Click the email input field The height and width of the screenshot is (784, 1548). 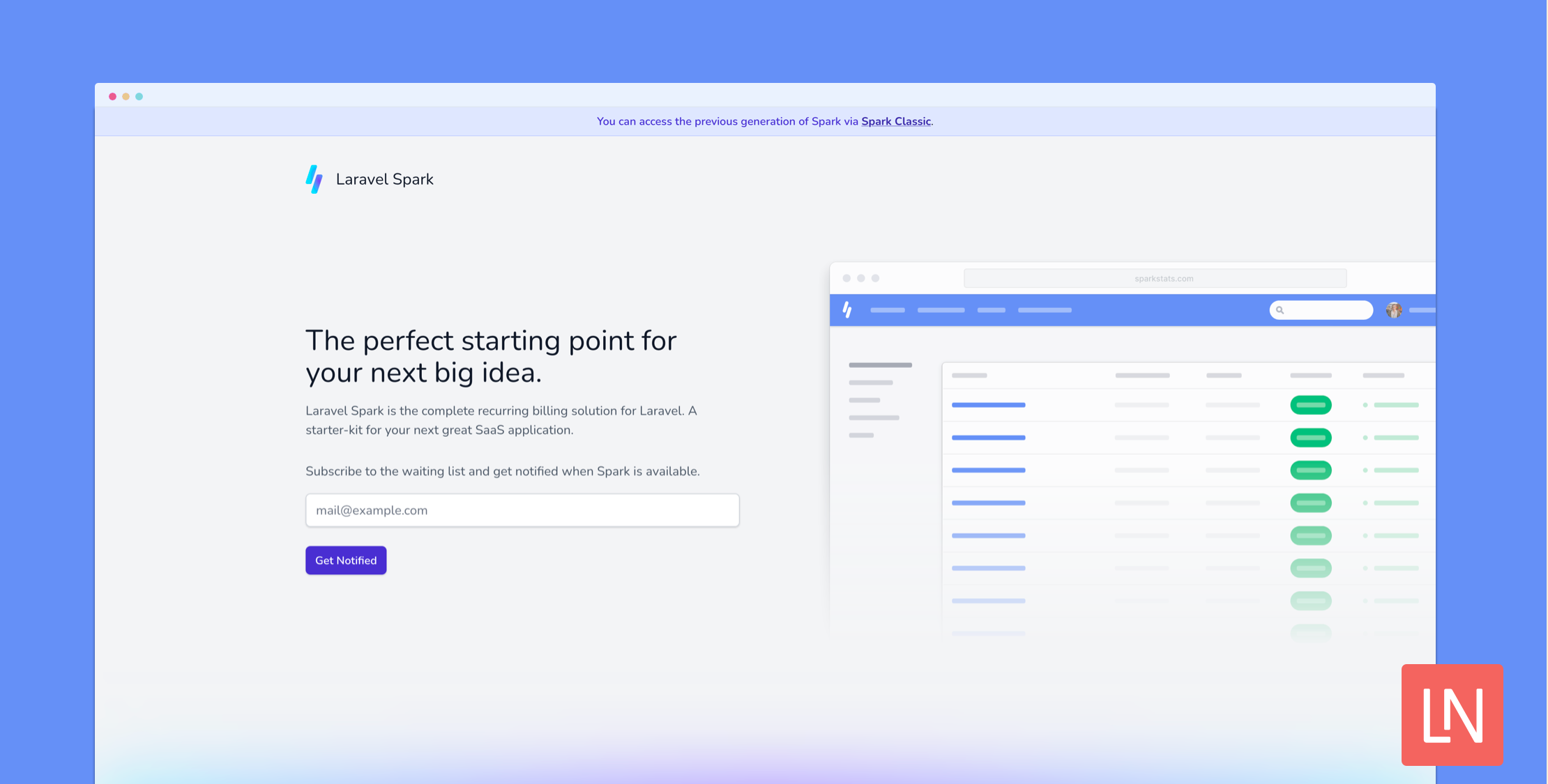click(522, 510)
